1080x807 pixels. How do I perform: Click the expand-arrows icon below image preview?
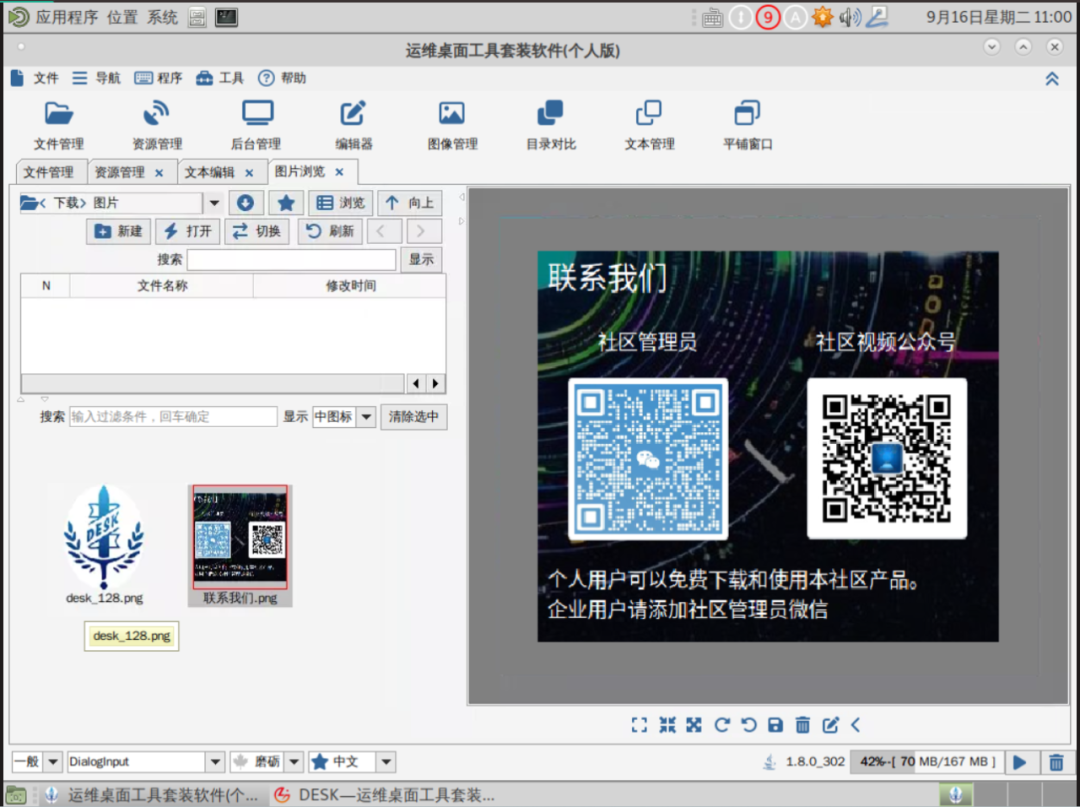pos(694,725)
